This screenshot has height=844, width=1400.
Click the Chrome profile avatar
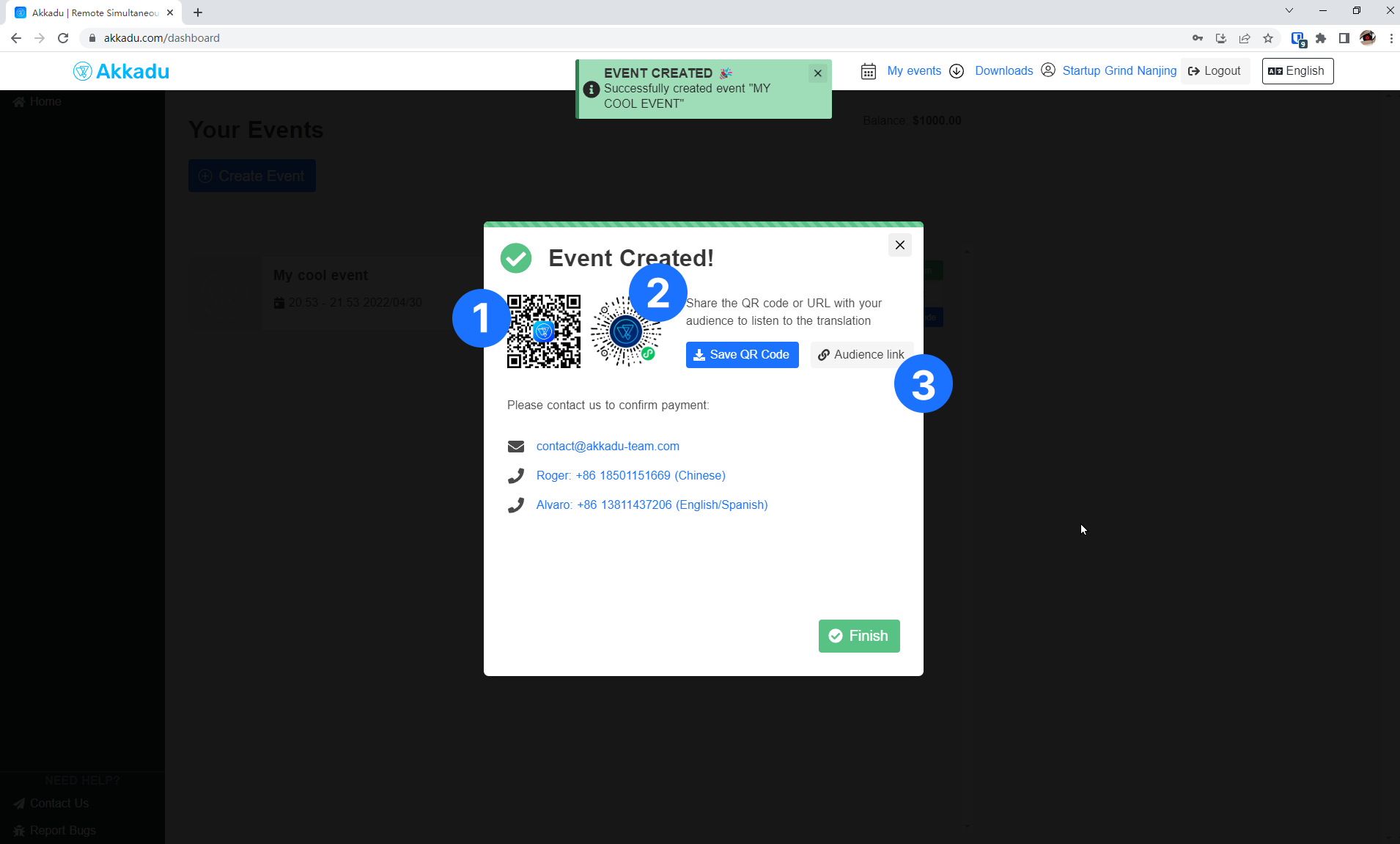point(1368,38)
